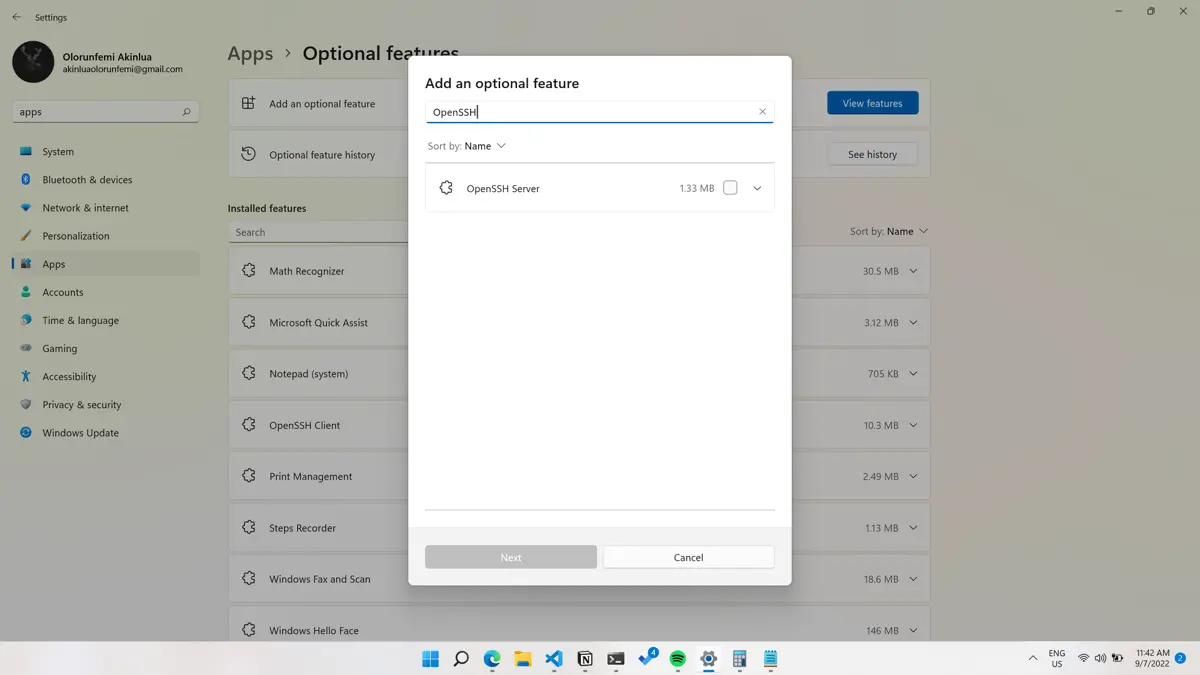Screen dimensions: 1200x675
Task: Expand the Microsoft Quick Assist row chevron
Action: 913,323
